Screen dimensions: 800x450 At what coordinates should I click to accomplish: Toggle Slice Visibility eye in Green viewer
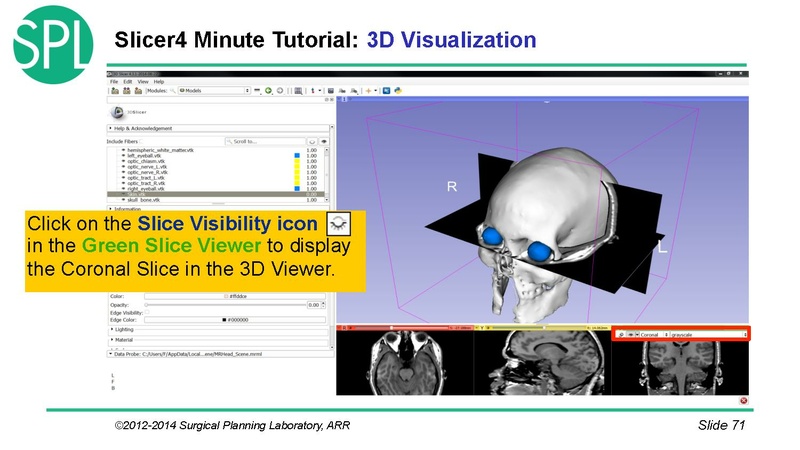pos(631,335)
